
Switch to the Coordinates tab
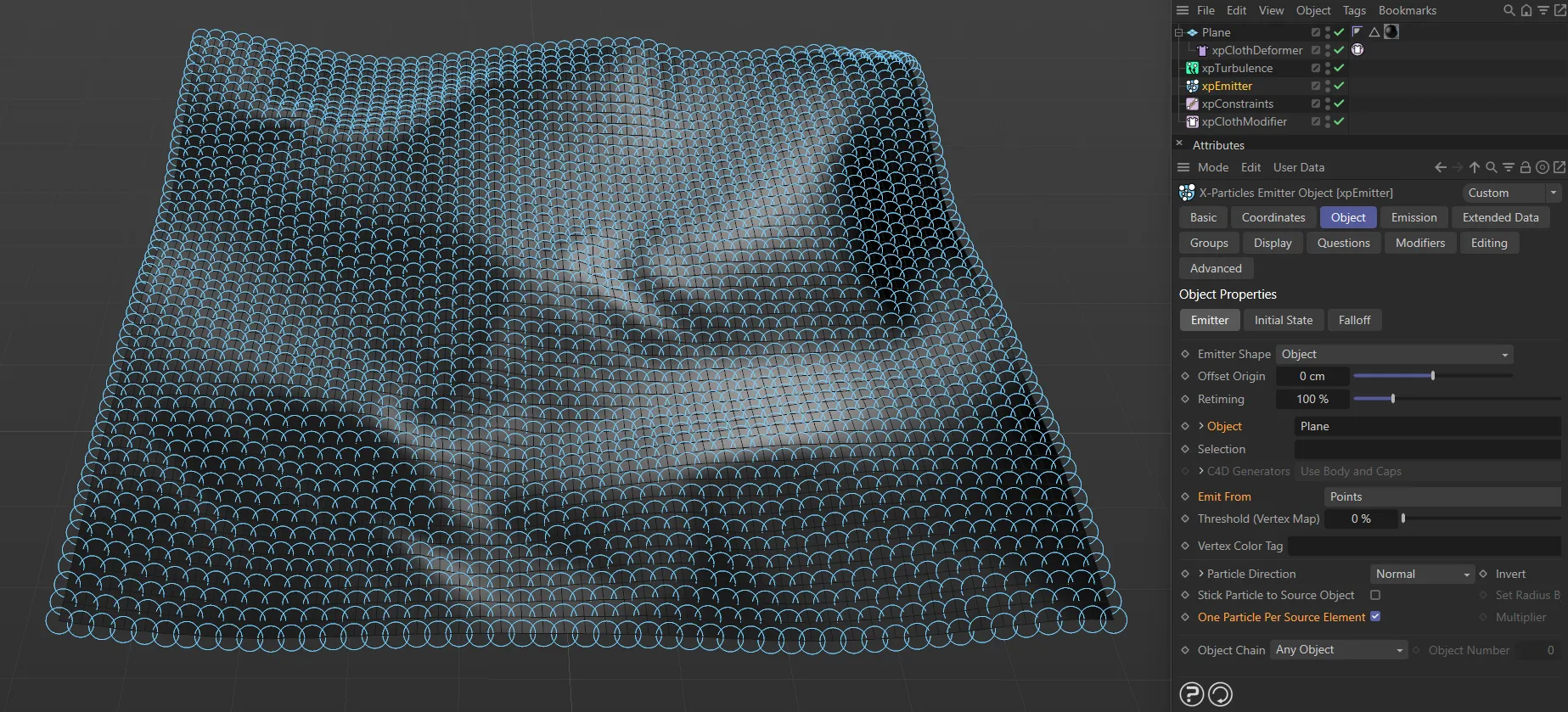coord(1273,217)
